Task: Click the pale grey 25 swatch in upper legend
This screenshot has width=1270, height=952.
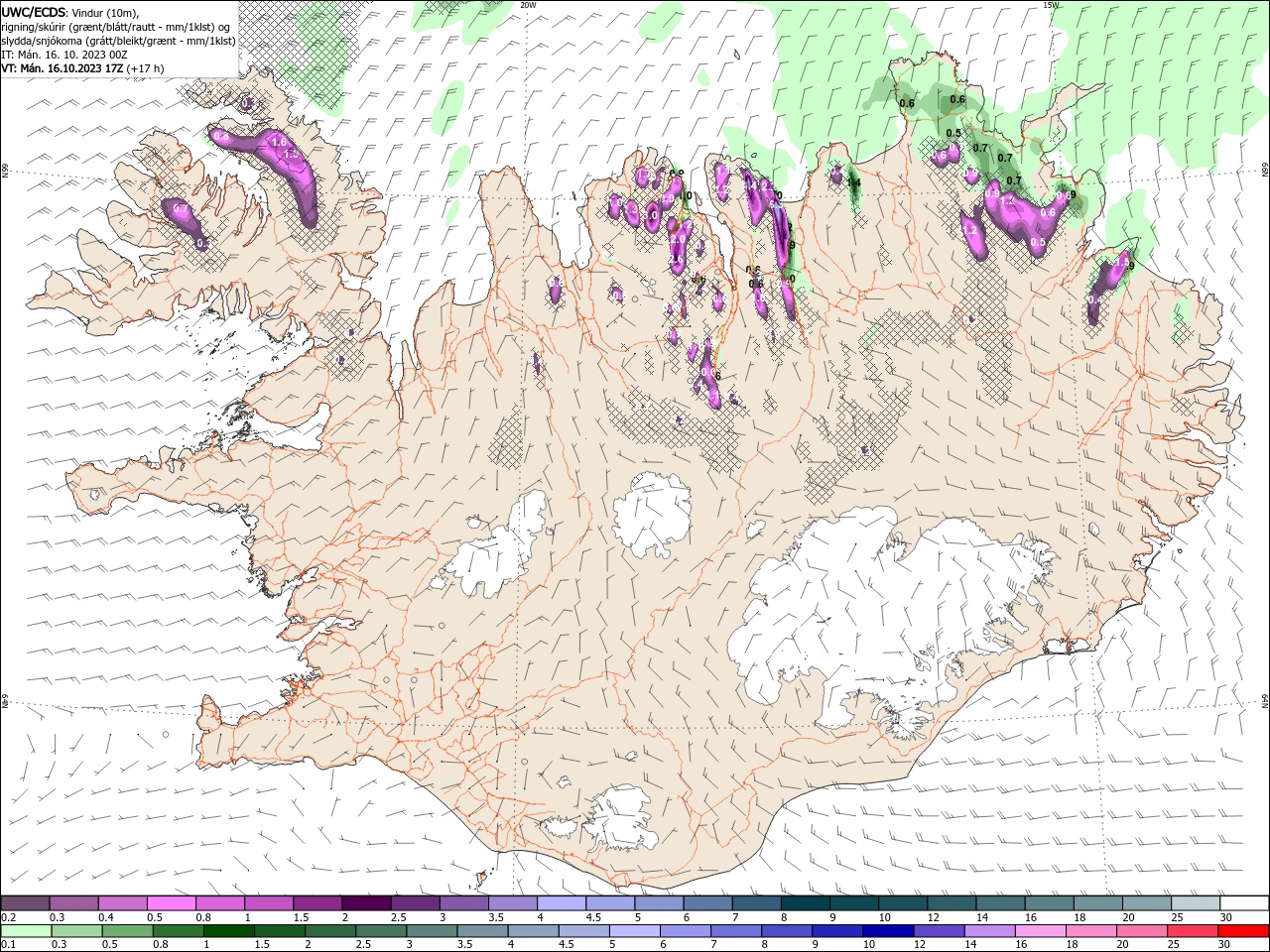Action: pos(1197,903)
